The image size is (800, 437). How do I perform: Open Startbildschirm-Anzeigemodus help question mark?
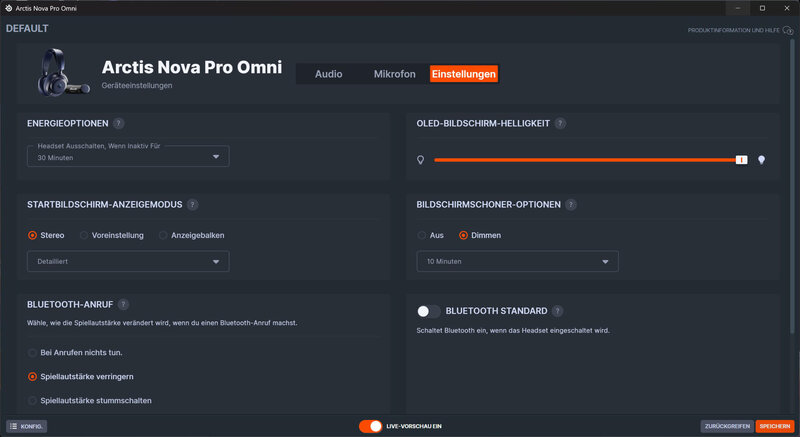click(x=192, y=204)
